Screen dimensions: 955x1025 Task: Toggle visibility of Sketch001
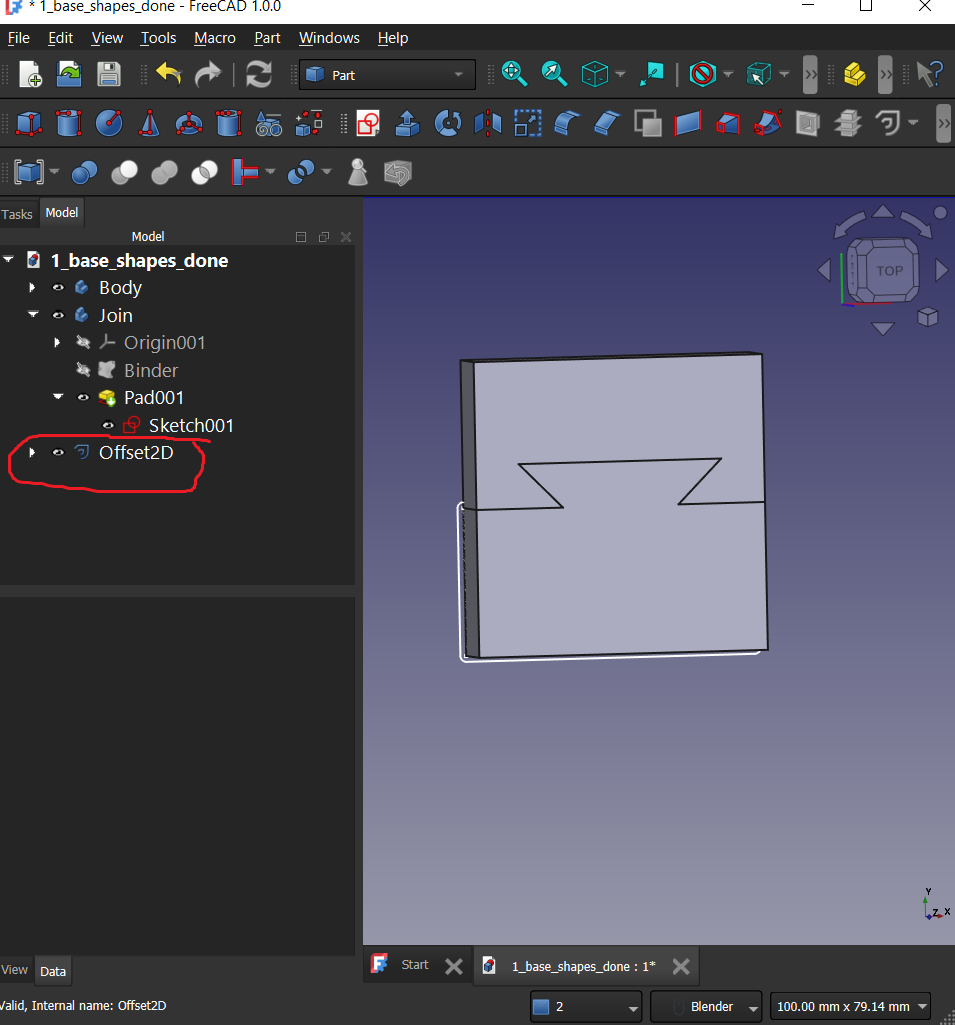click(109, 426)
